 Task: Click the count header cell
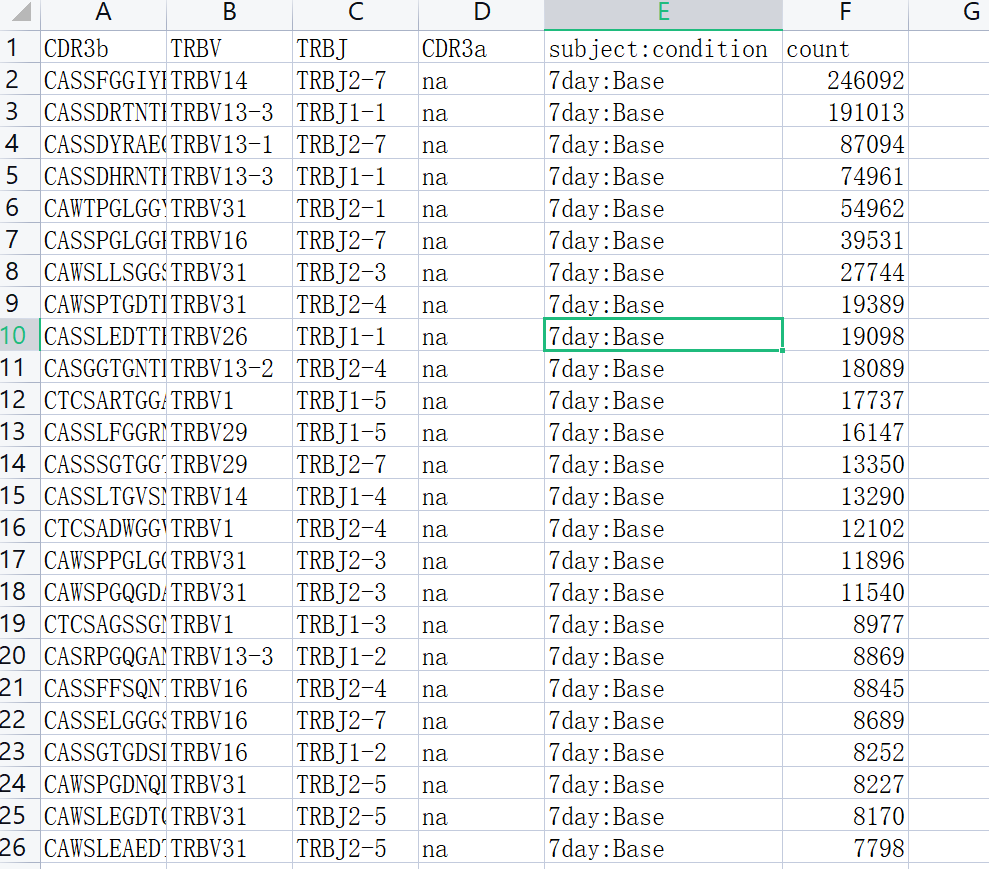(845, 48)
